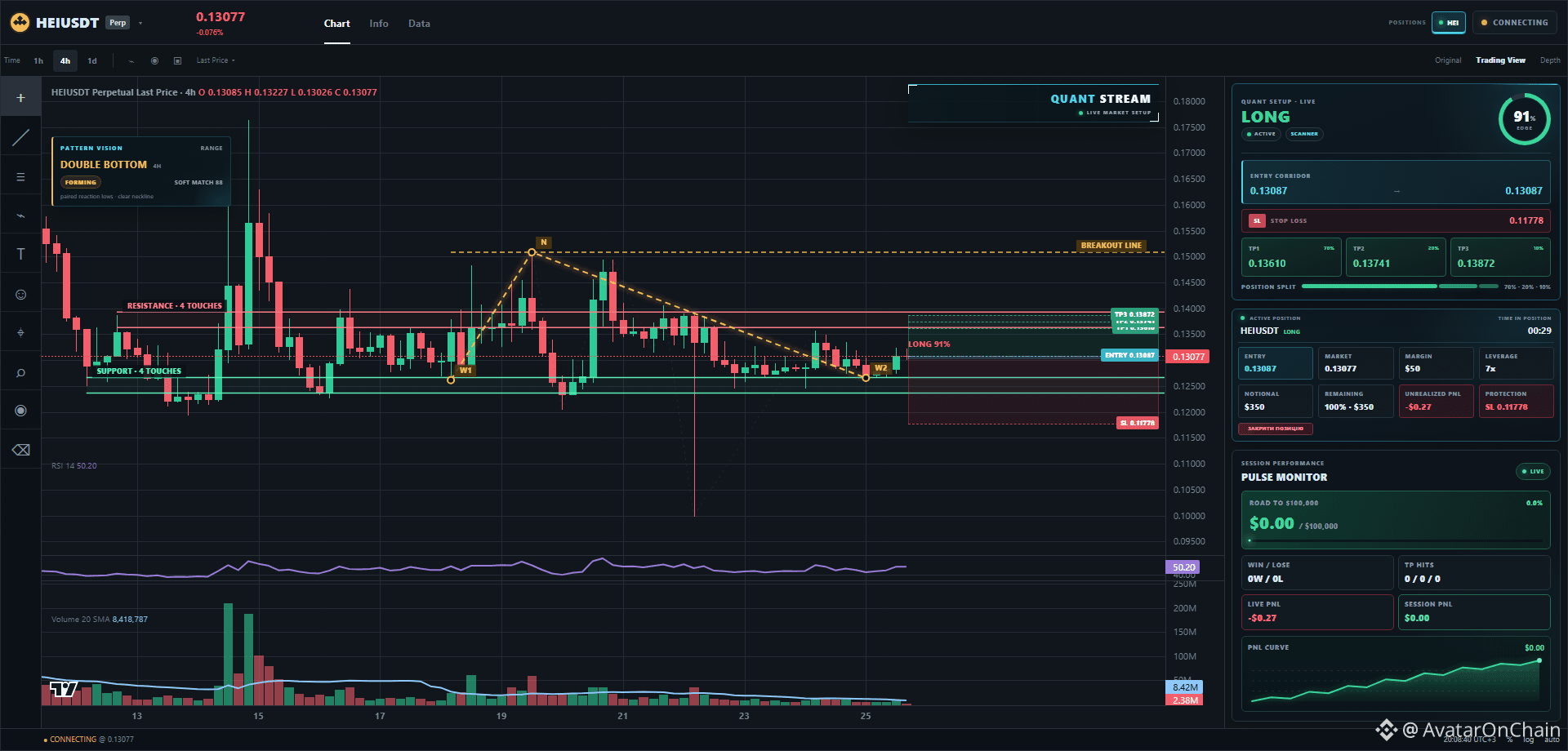Click the circular record icon in the drawing sidebar
This screenshot has width=1568, height=751.
(20, 411)
